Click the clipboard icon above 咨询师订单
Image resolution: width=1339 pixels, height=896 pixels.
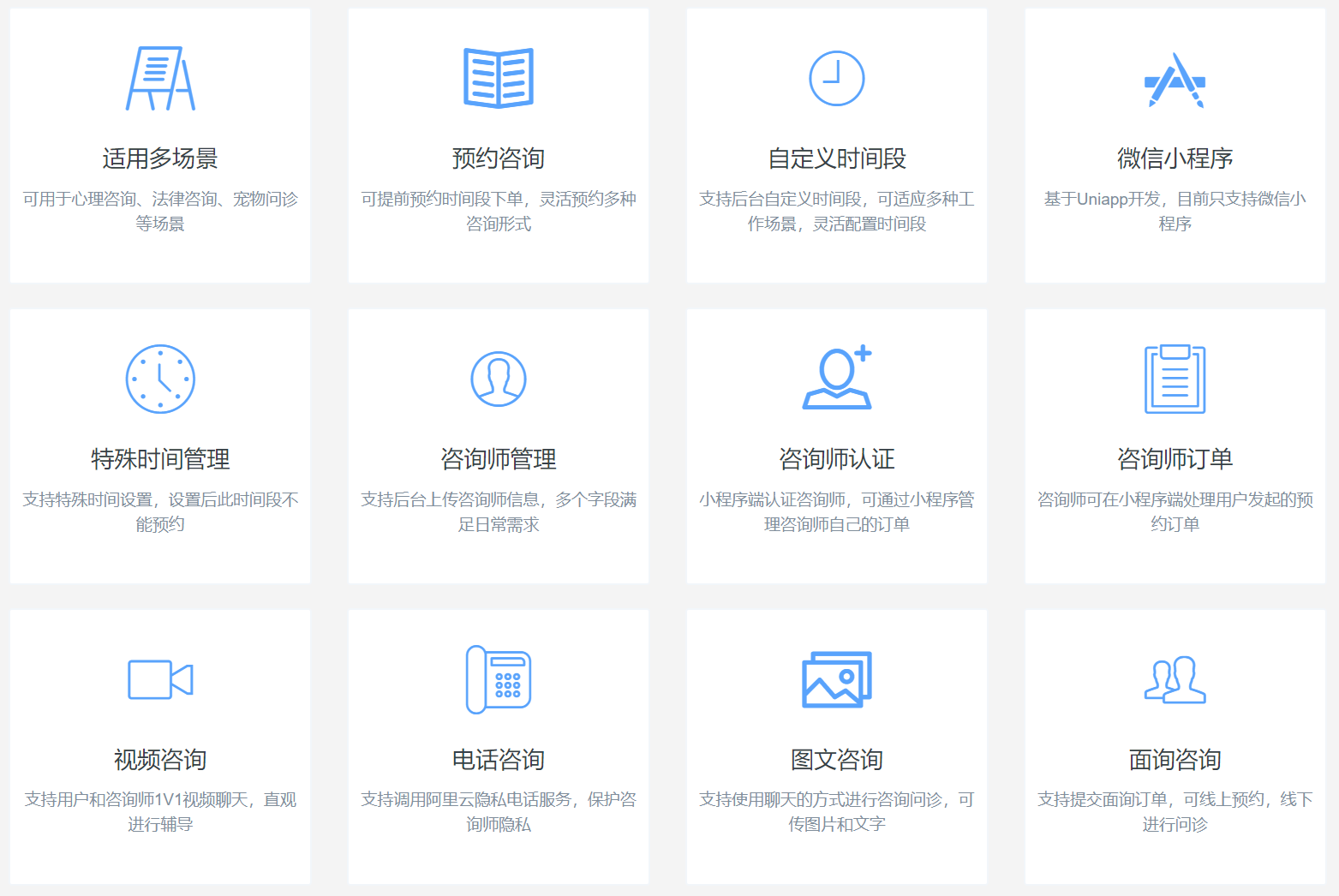1175,379
